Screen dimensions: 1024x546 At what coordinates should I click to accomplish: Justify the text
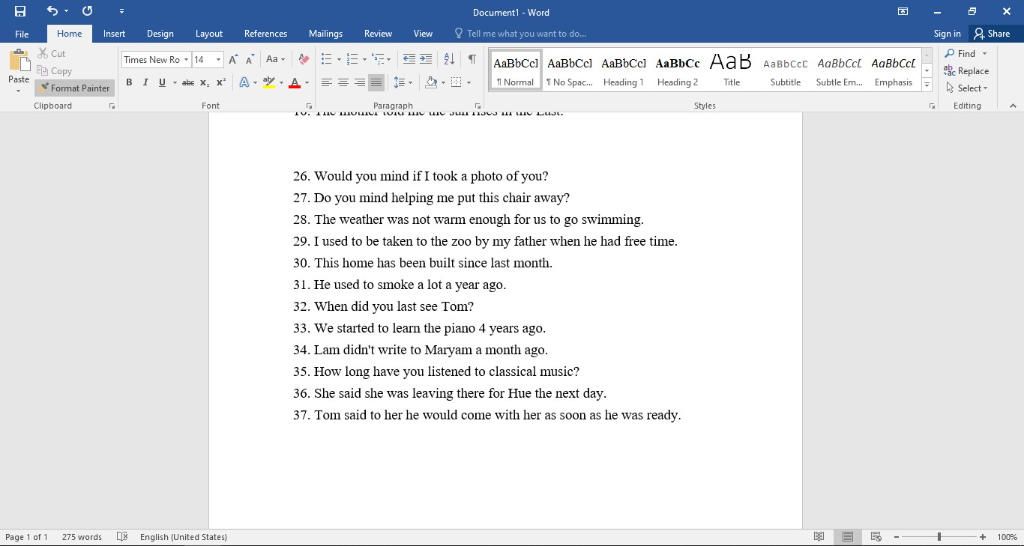(376, 82)
